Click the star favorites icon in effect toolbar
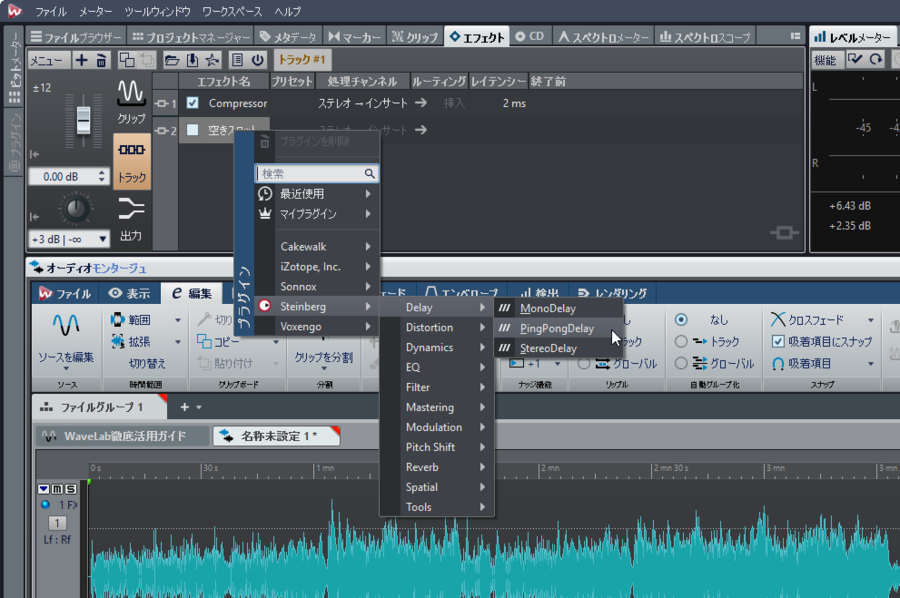Image resolution: width=900 pixels, height=598 pixels. pyautogui.click(x=212, y=60)
